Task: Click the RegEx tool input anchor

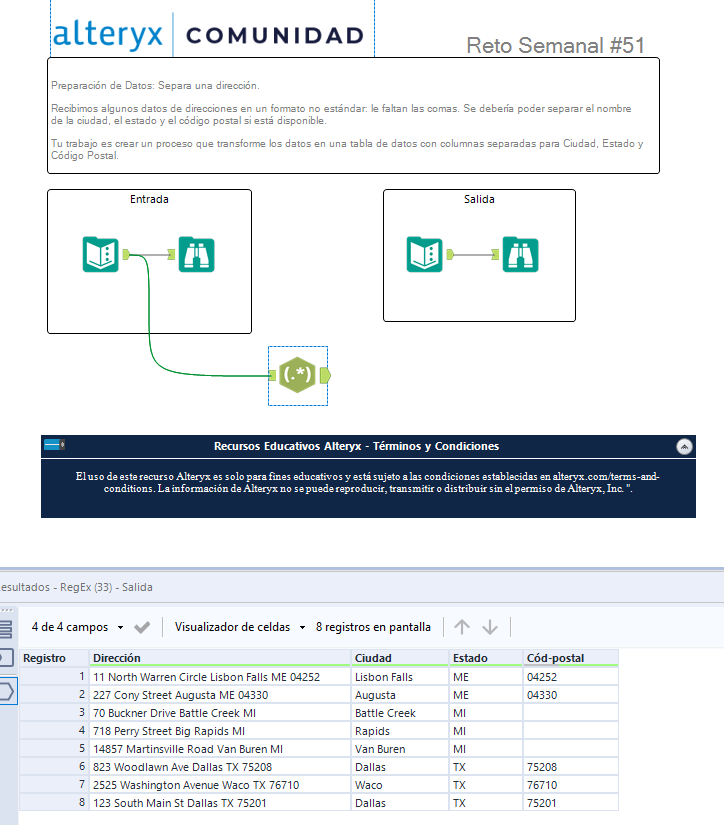Action: pos(272,375)
